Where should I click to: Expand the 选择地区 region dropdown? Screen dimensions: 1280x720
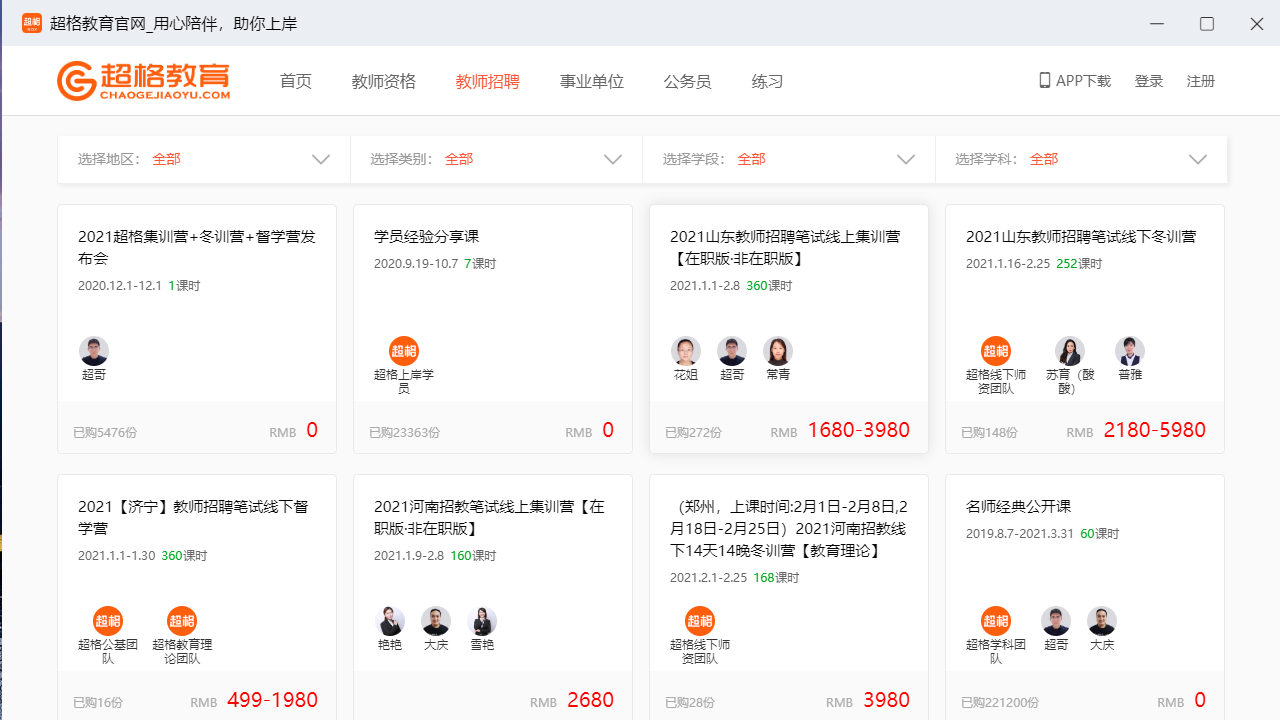320,159
